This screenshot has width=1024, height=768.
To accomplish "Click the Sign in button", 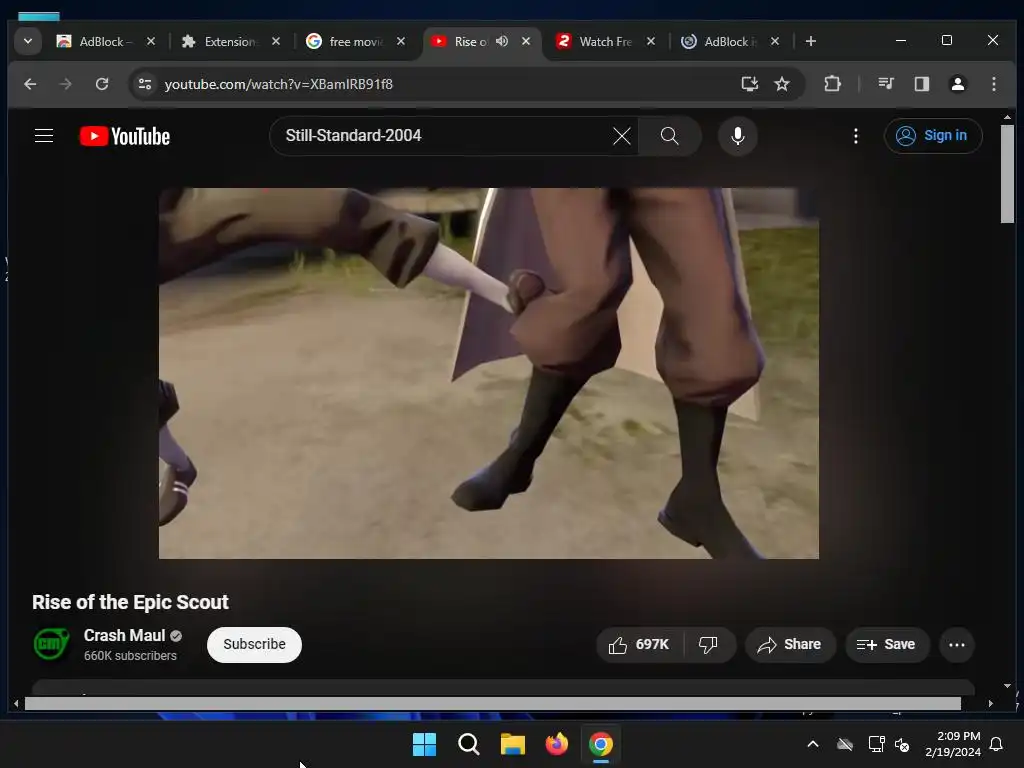I will point(933,136).
